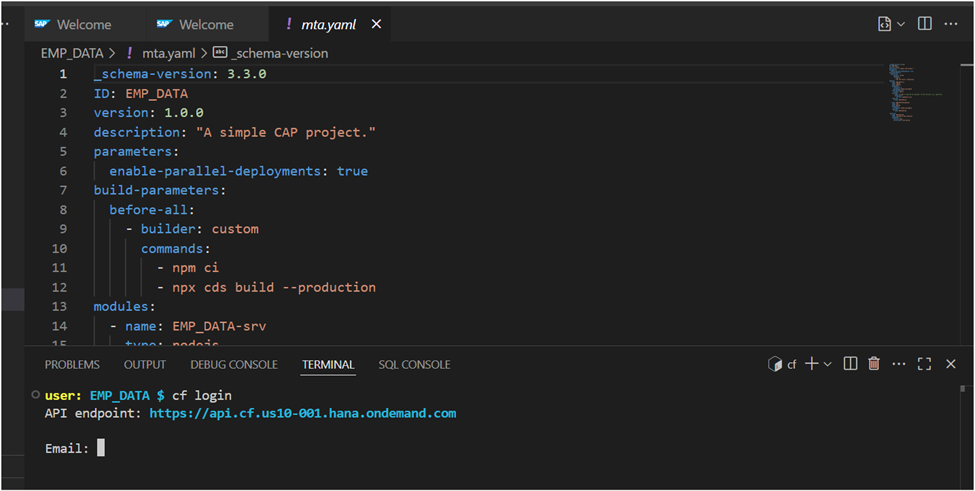Split the editor to the right
Screen dimensions: 975x491
pos(925,24)
